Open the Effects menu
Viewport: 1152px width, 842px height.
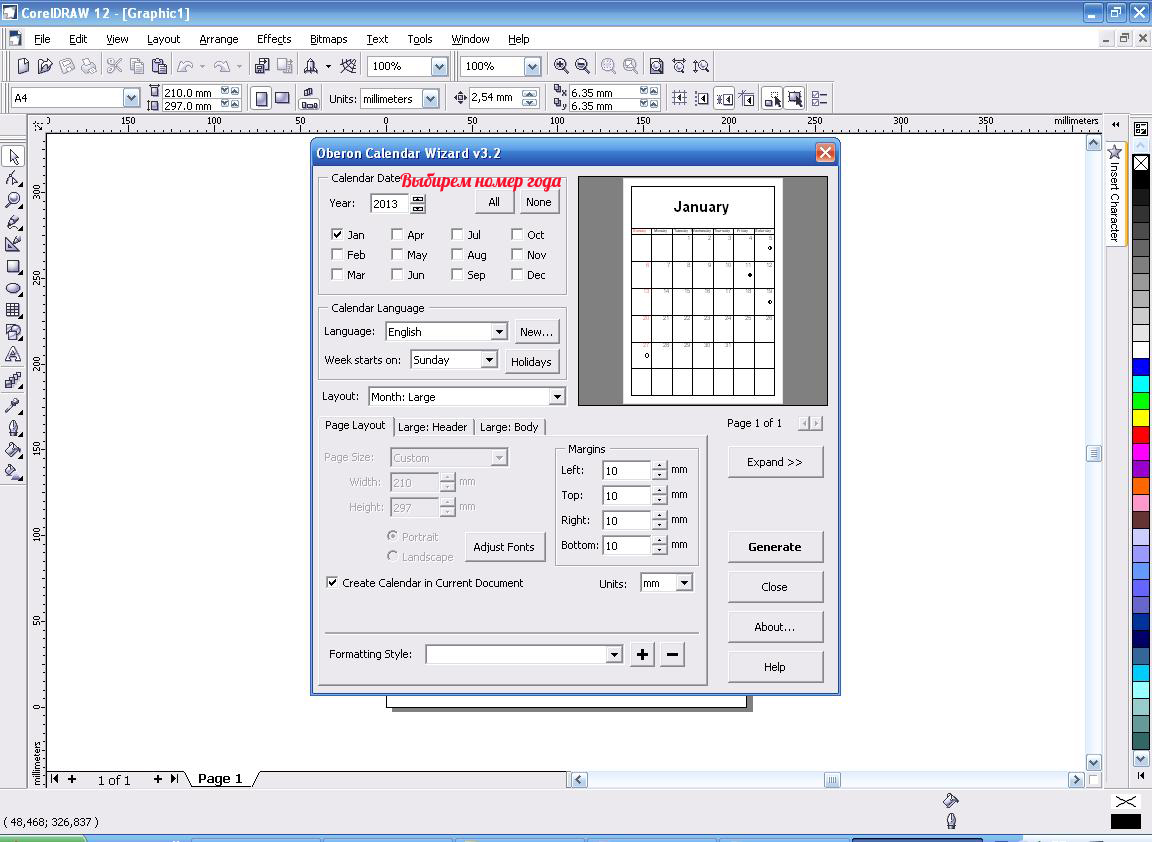274,39
